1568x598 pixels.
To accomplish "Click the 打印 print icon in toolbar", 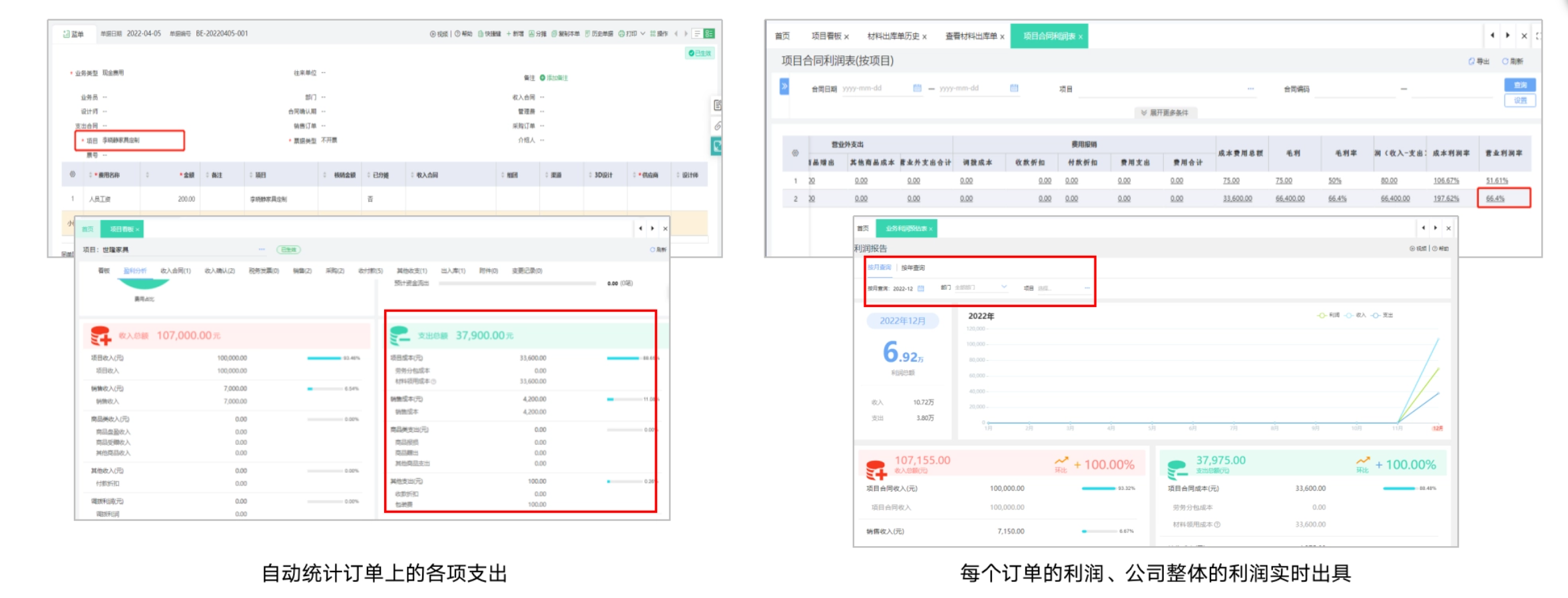I will [x=622, y=34].
